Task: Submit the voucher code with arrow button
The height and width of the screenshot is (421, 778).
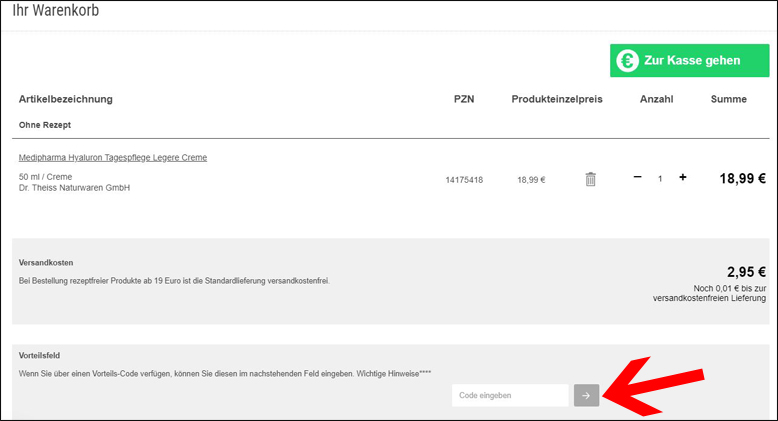Action: [586, 395]
